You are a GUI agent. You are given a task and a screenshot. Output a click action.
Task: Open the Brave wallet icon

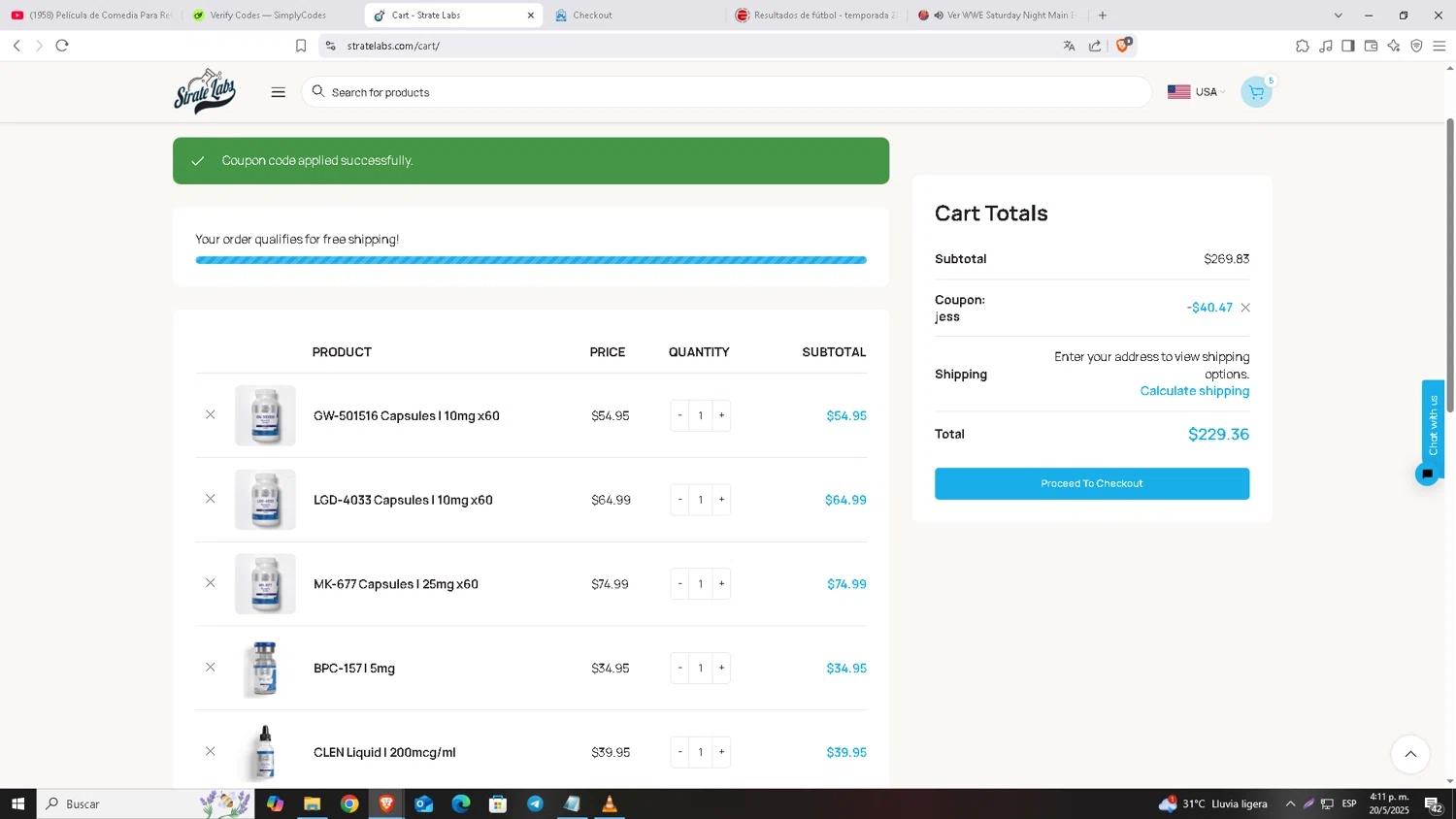coord(1371,46)
